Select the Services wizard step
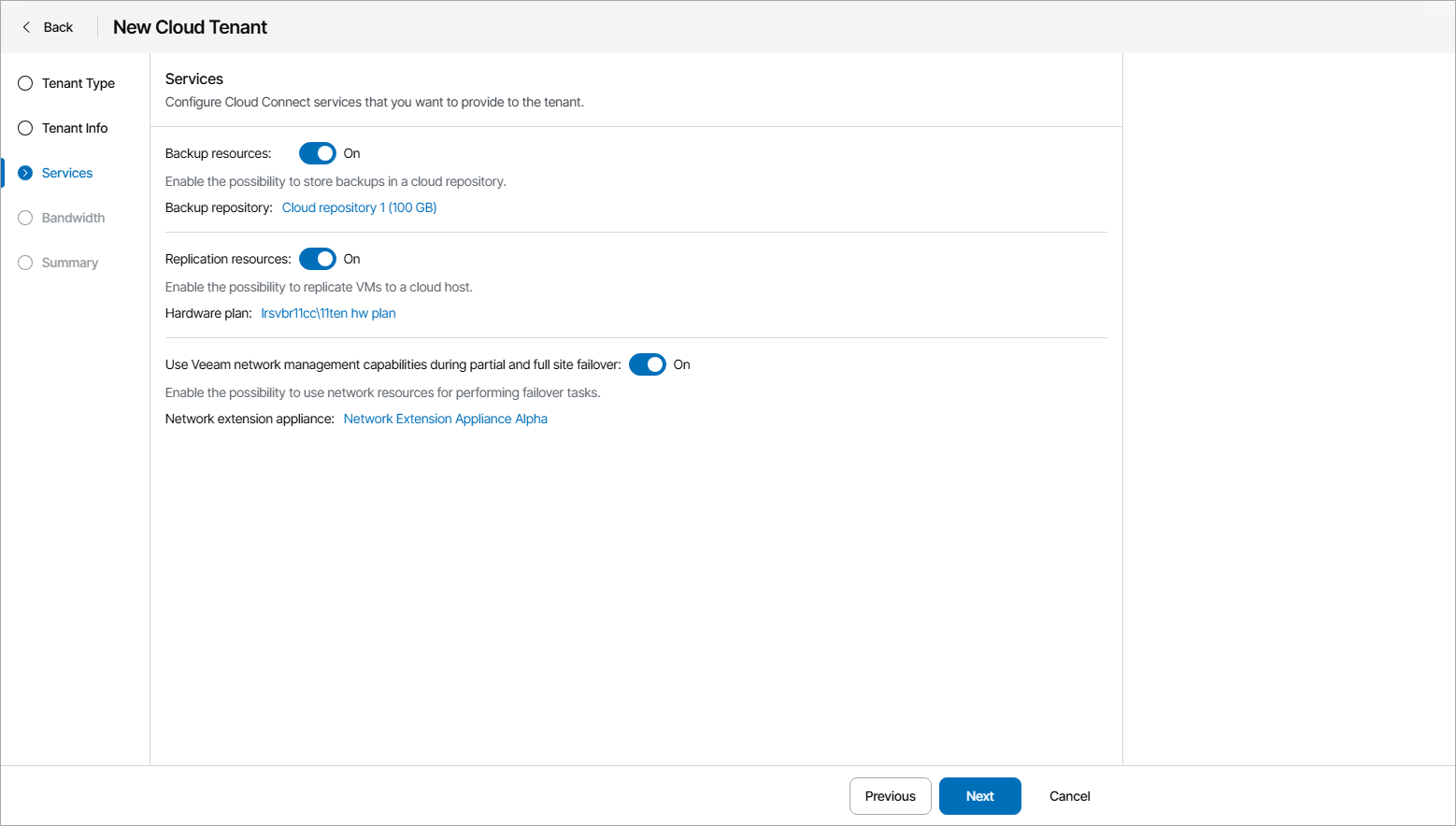Viewport: 1456px width, 826px height. 67,173
